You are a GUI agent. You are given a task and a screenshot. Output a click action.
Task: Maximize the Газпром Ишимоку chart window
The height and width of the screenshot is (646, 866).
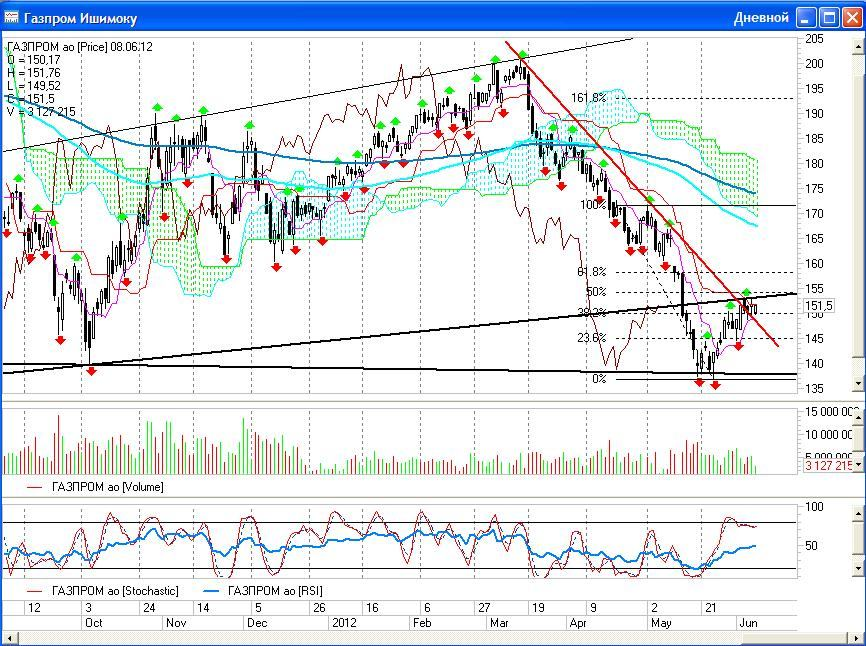[829, 18]
